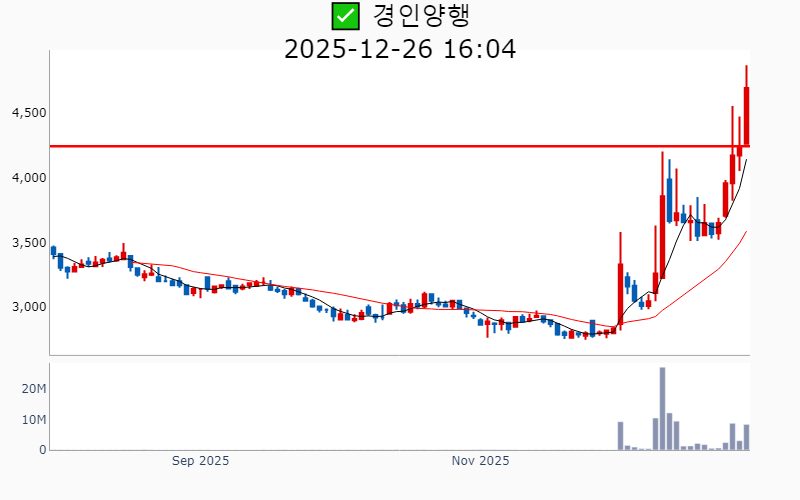
Task: Click the black moving average line's right end
Action: tap(746, 161)
